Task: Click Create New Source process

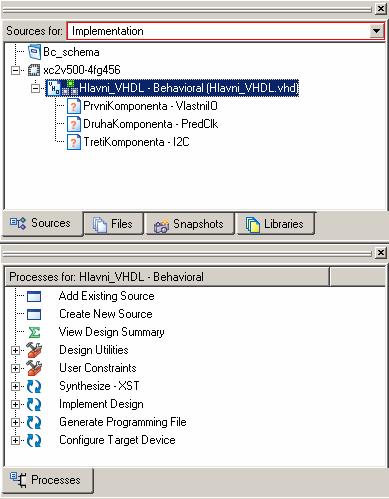Action: click(x=106, y=314)
